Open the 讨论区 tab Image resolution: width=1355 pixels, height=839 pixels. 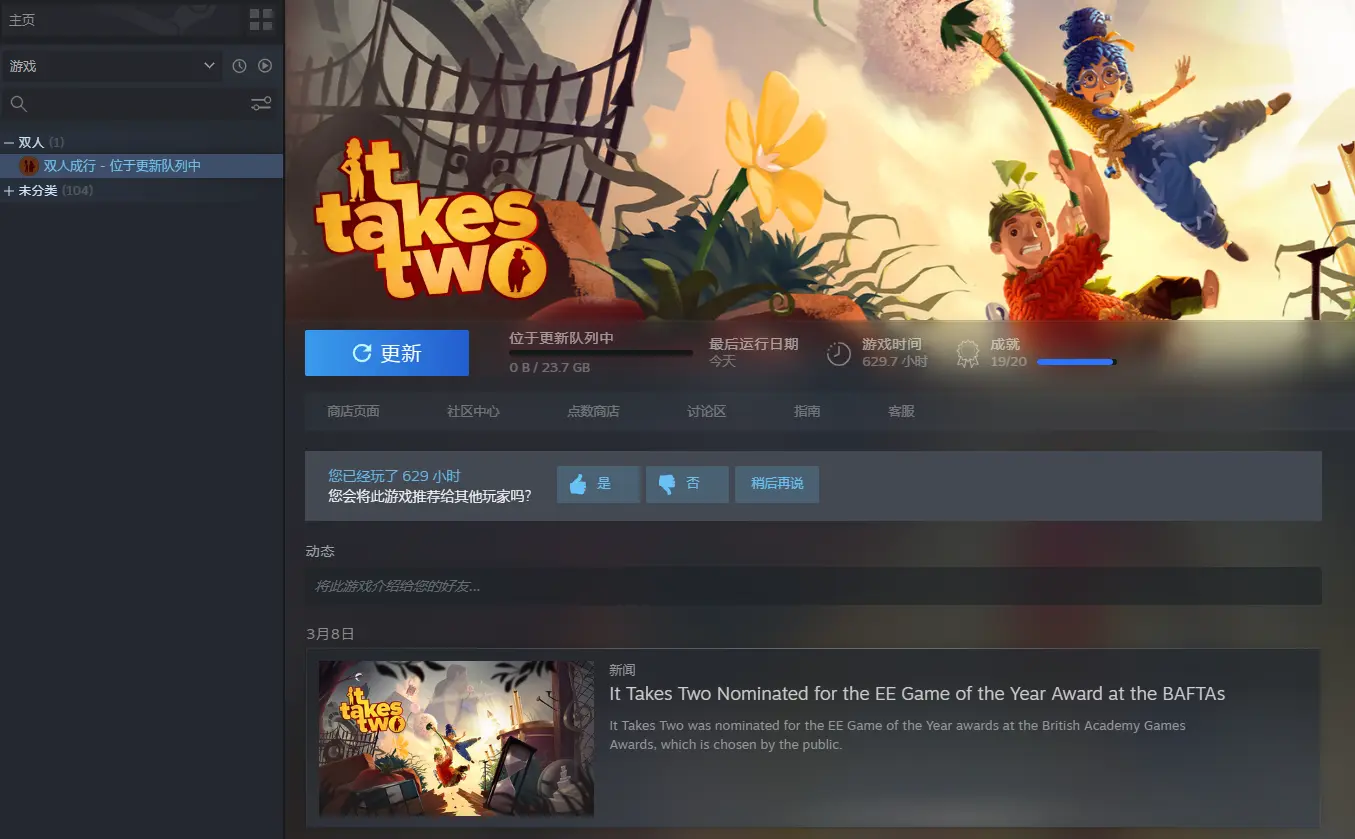[x=706, y=411]
